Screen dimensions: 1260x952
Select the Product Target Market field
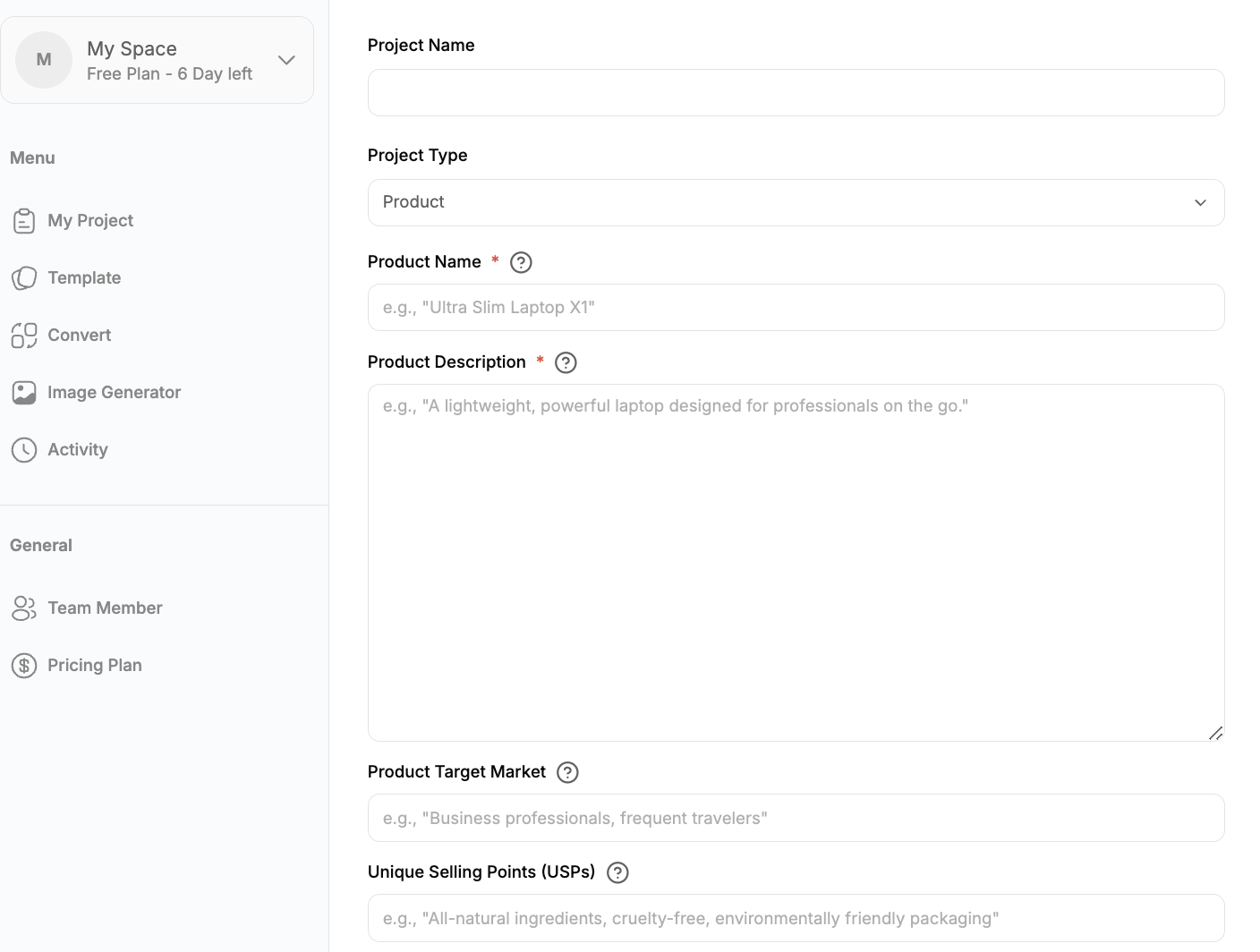[796, 818]
